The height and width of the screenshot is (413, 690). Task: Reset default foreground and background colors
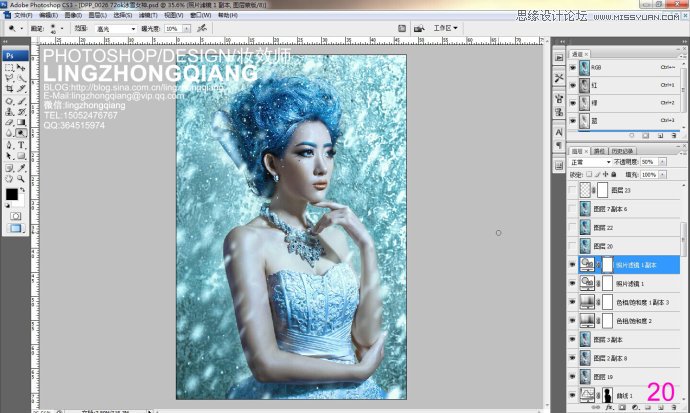[7, 205]
